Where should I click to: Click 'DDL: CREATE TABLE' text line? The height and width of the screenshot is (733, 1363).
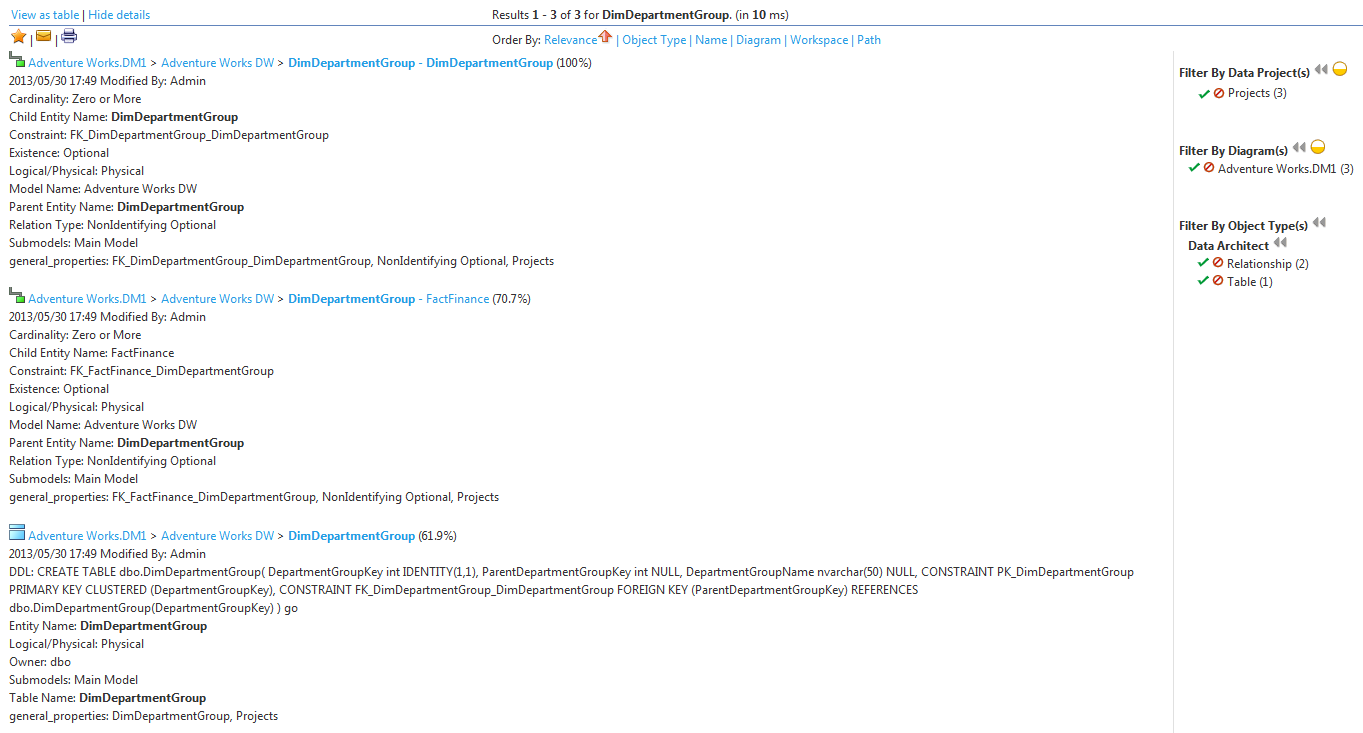click(571, 572)
